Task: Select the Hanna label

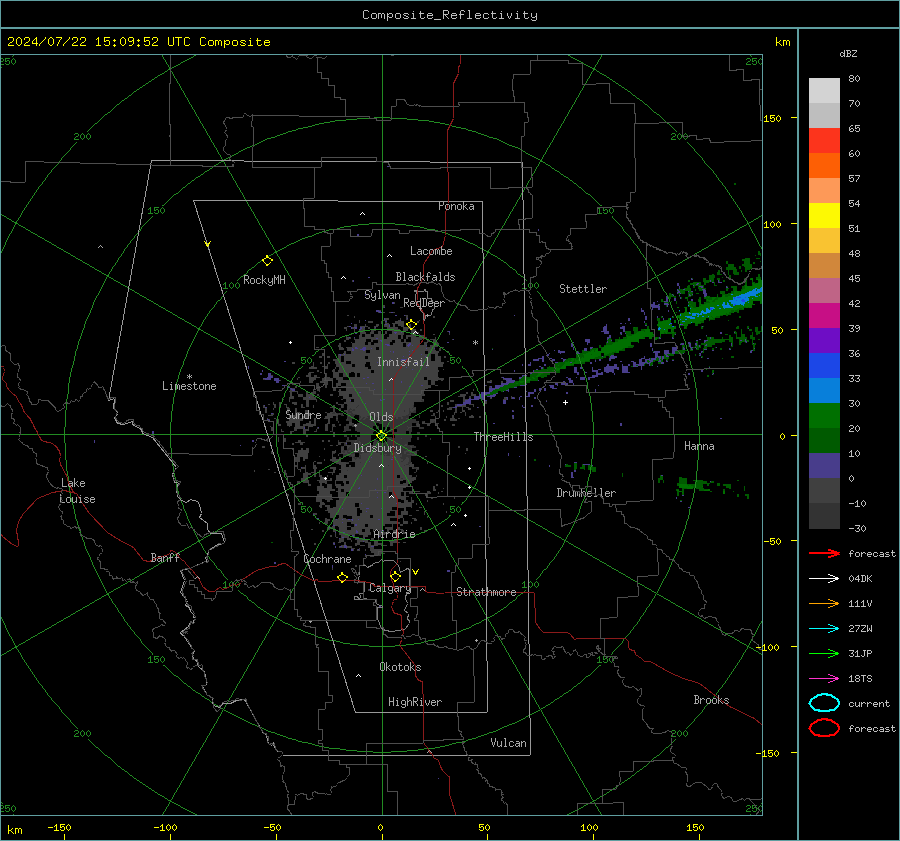Action: (x=699, y=446)
